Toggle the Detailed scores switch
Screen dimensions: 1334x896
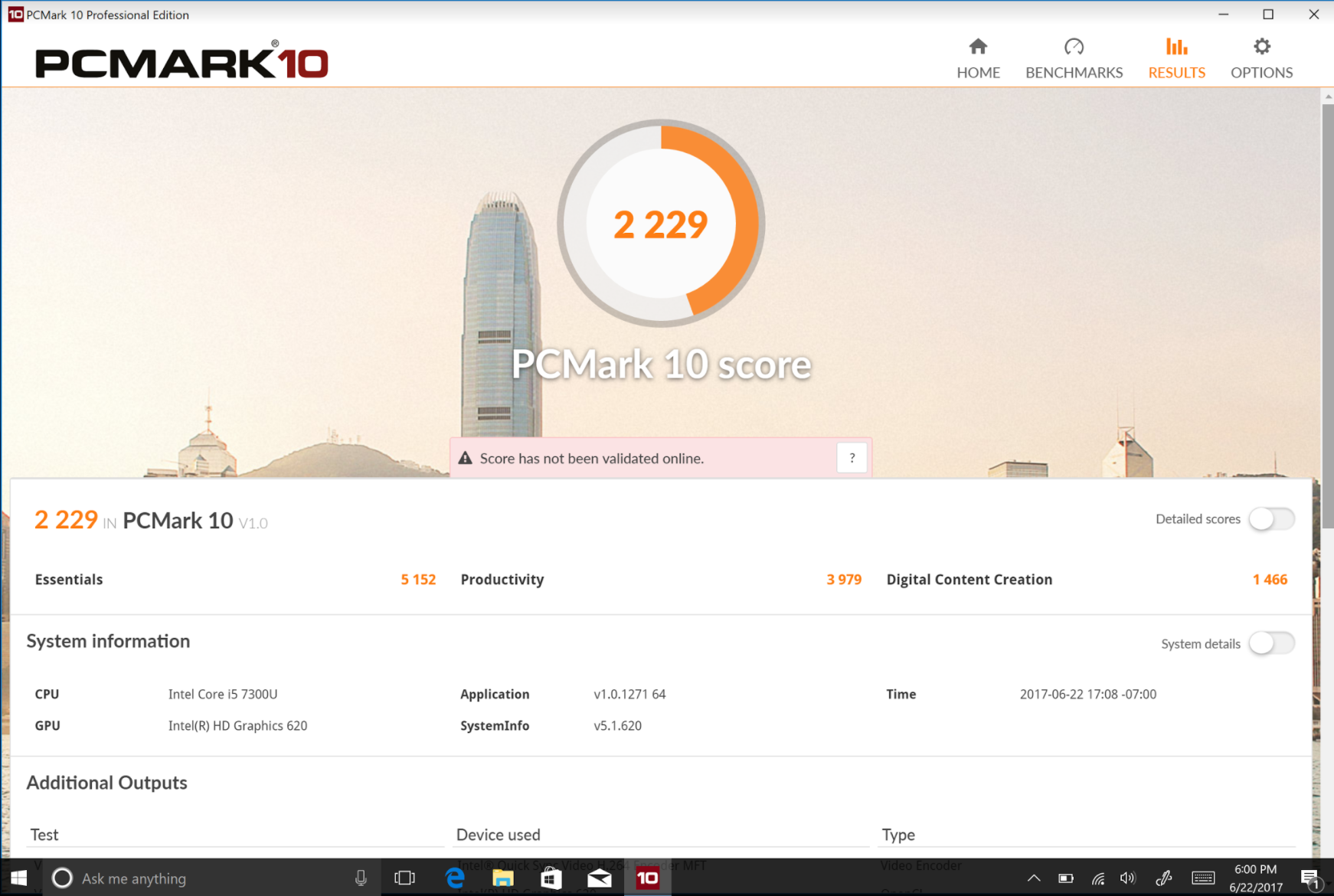(x=1271, y=519)
